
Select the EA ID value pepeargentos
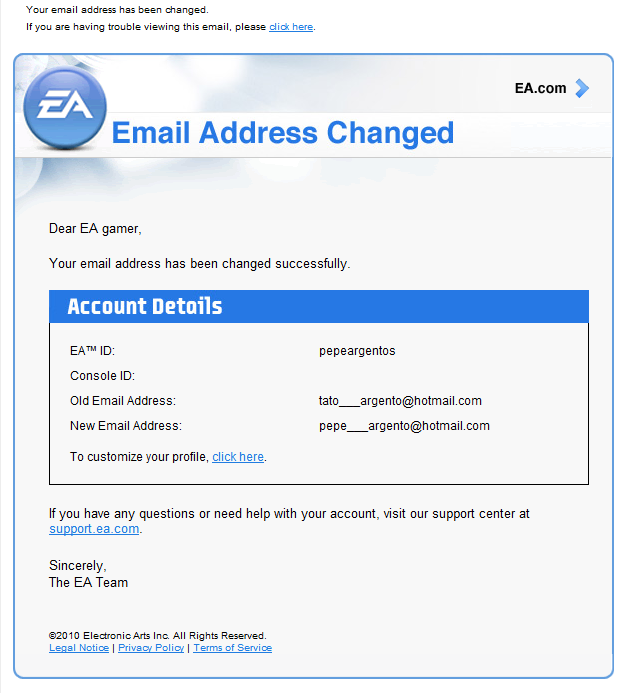point(357,351)
